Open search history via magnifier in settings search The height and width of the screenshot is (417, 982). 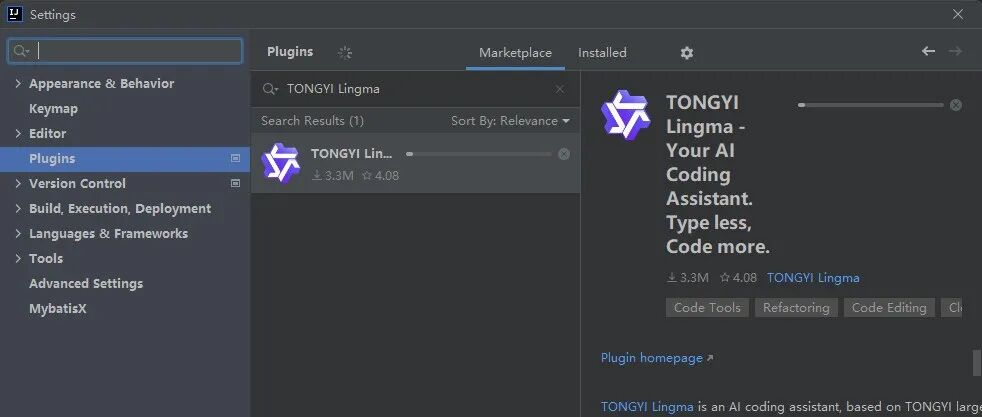[x=21, y=51]
